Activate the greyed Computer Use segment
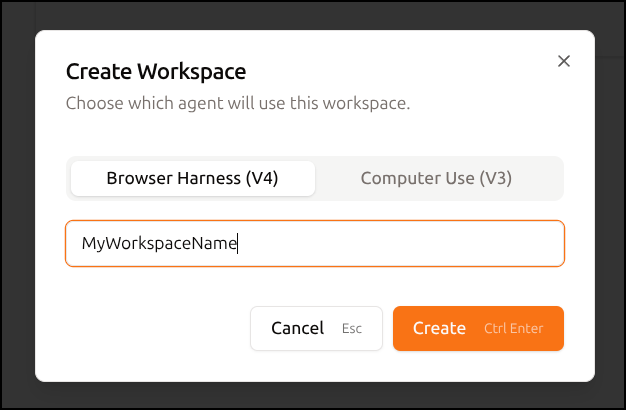Image resolution: width=626 pixels, height=410 pixels. (x=436, y=178)
